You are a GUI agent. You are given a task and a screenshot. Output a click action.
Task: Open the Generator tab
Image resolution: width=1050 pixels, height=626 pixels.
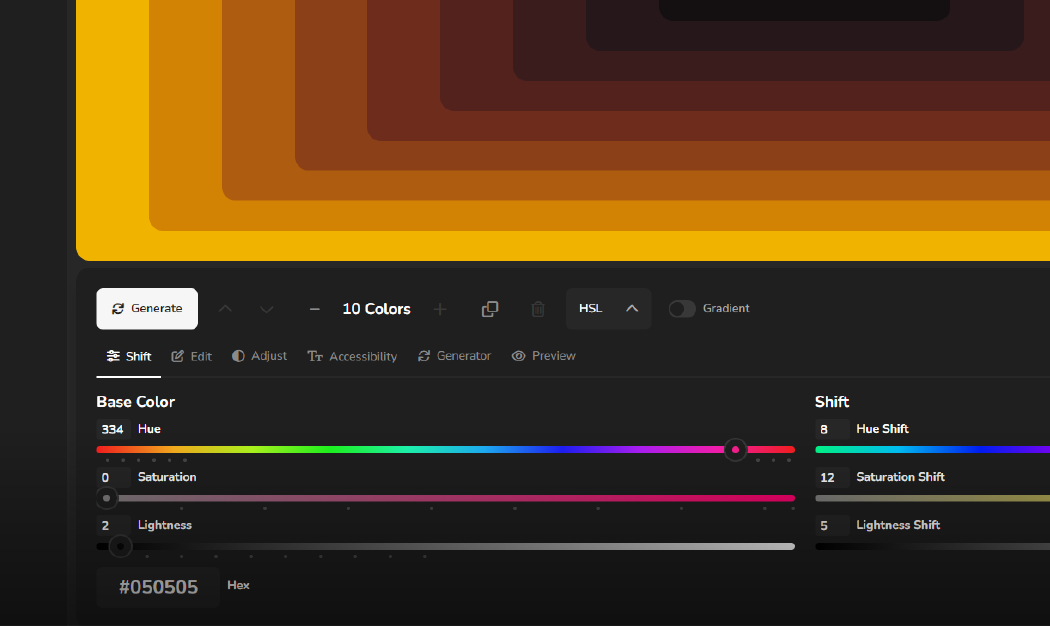(454, 356)
